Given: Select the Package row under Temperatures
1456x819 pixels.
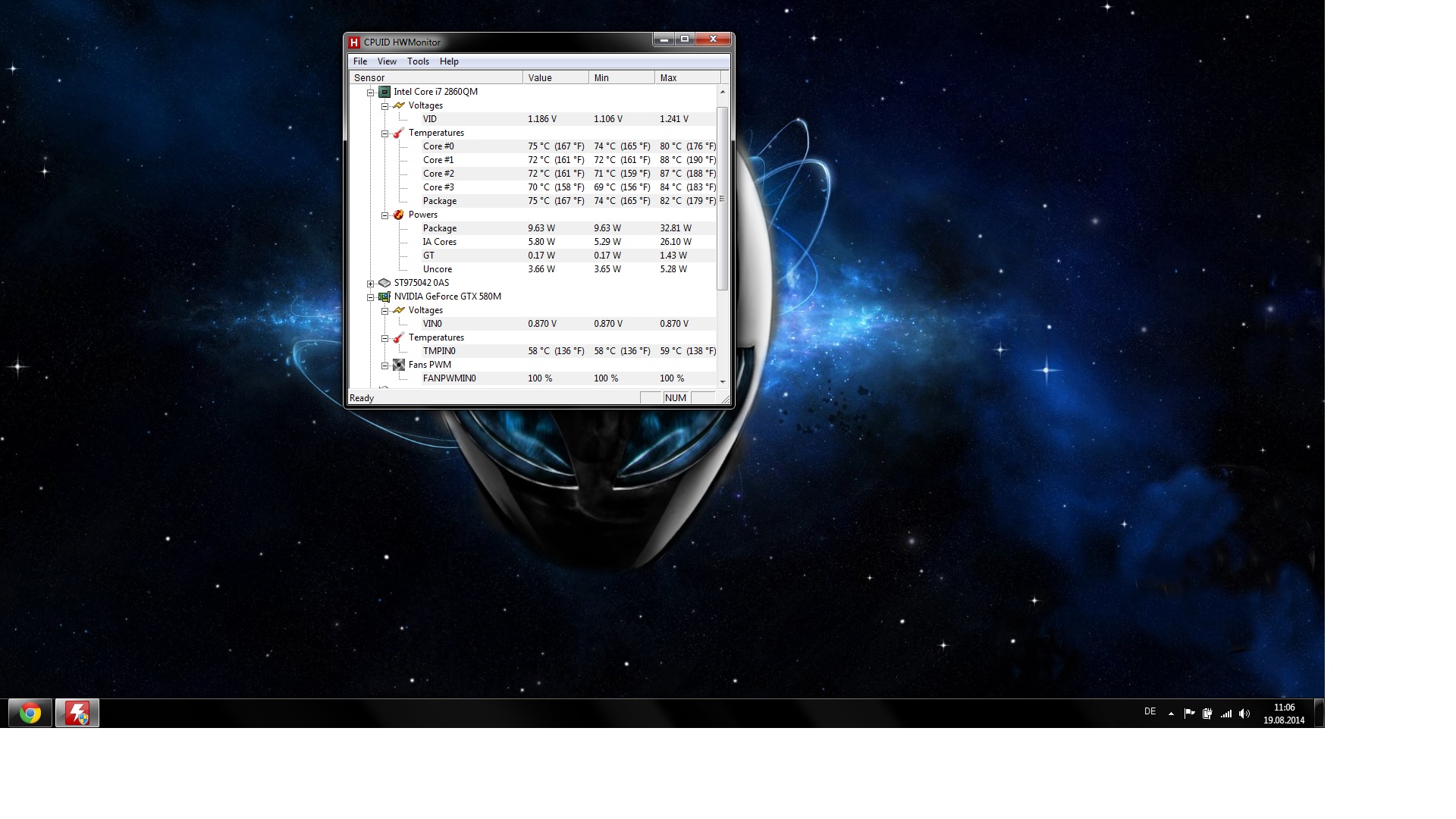Looking at the screenshot, I should point(569,201).
